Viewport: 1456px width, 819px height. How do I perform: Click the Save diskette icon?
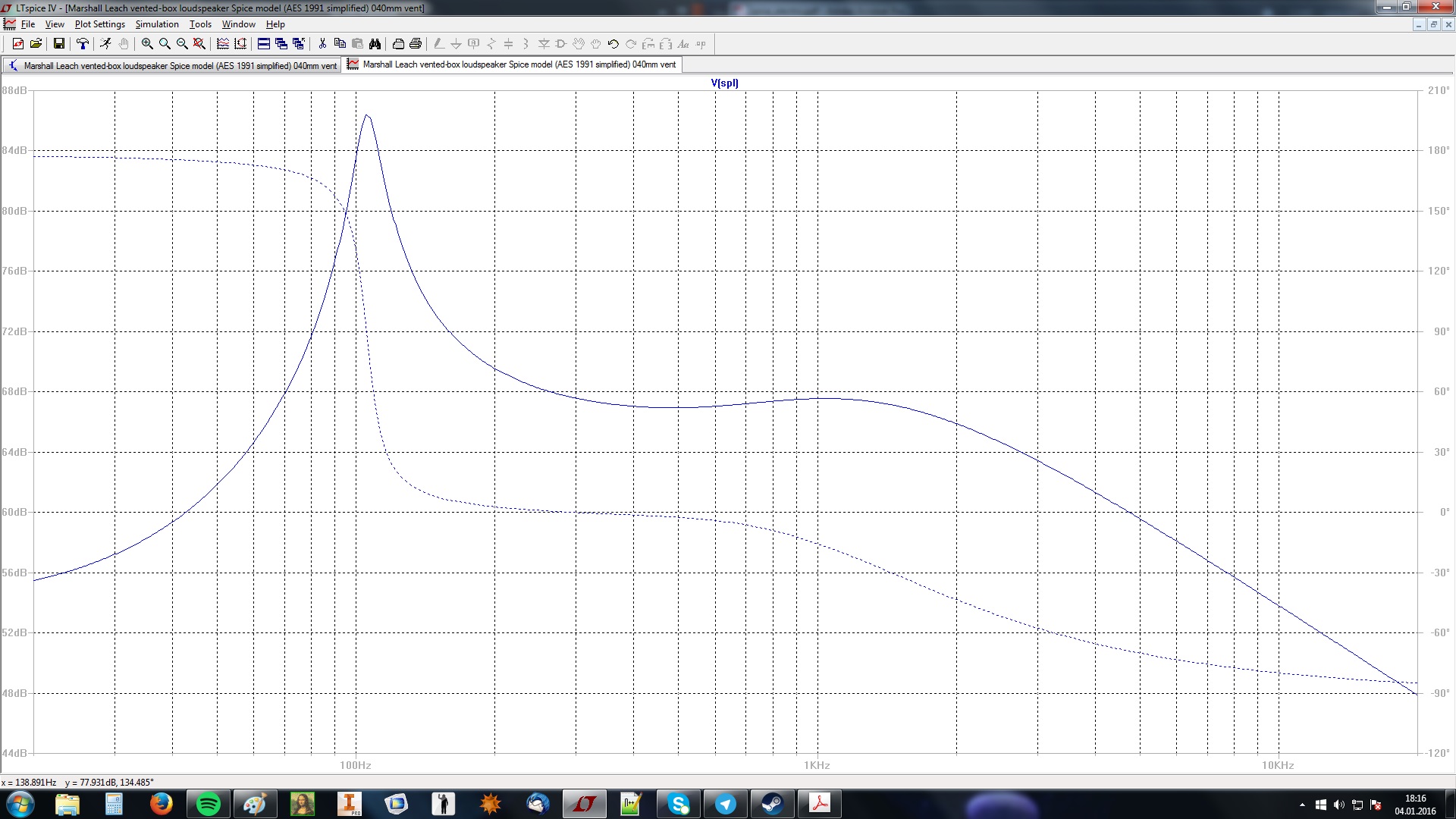tap(59, 44)
